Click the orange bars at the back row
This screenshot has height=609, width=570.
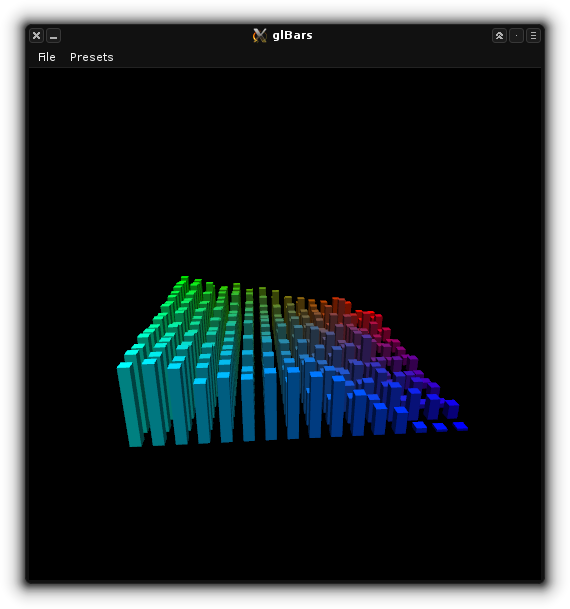point(311,306)
